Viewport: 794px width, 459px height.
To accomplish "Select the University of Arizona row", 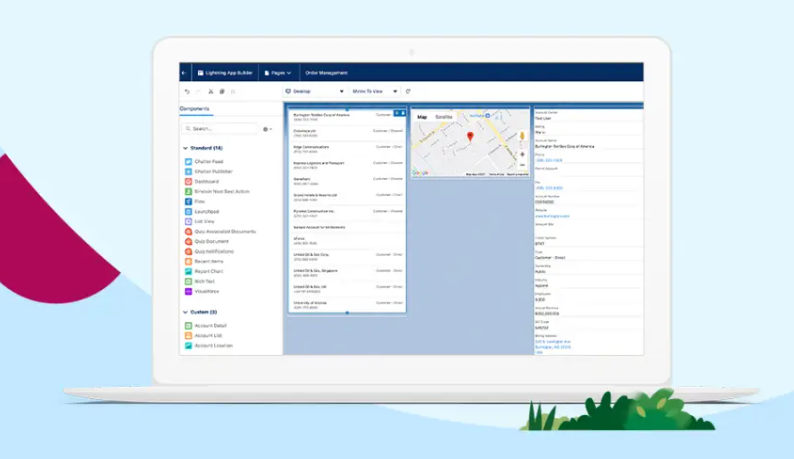I will 347,304.
